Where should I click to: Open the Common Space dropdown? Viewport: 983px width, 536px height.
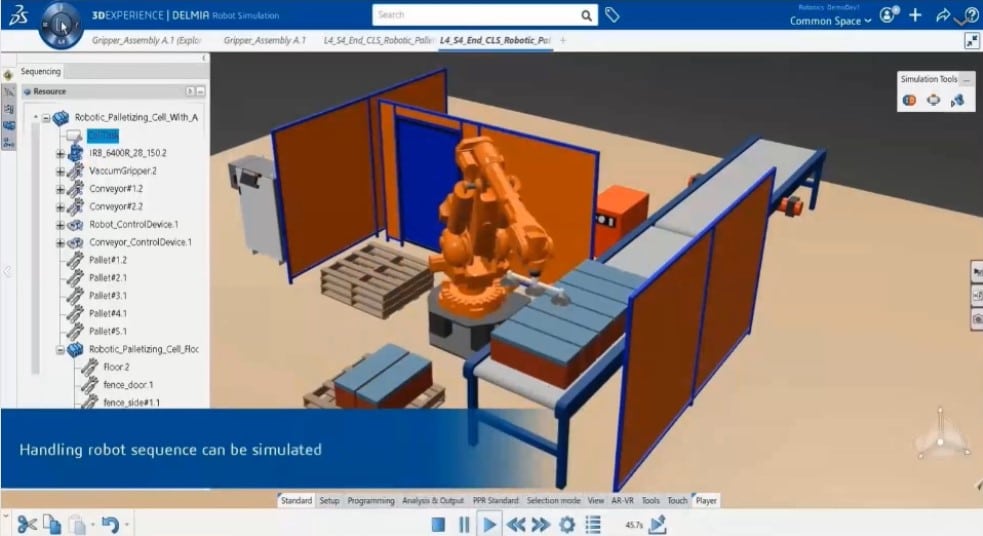point(830,21)
